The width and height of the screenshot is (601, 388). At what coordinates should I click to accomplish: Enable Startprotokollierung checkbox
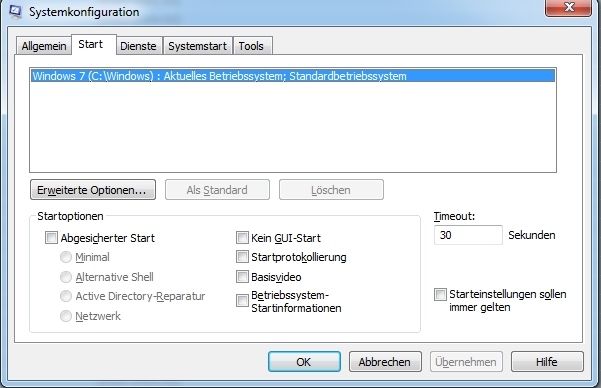(x=242, y=257)
